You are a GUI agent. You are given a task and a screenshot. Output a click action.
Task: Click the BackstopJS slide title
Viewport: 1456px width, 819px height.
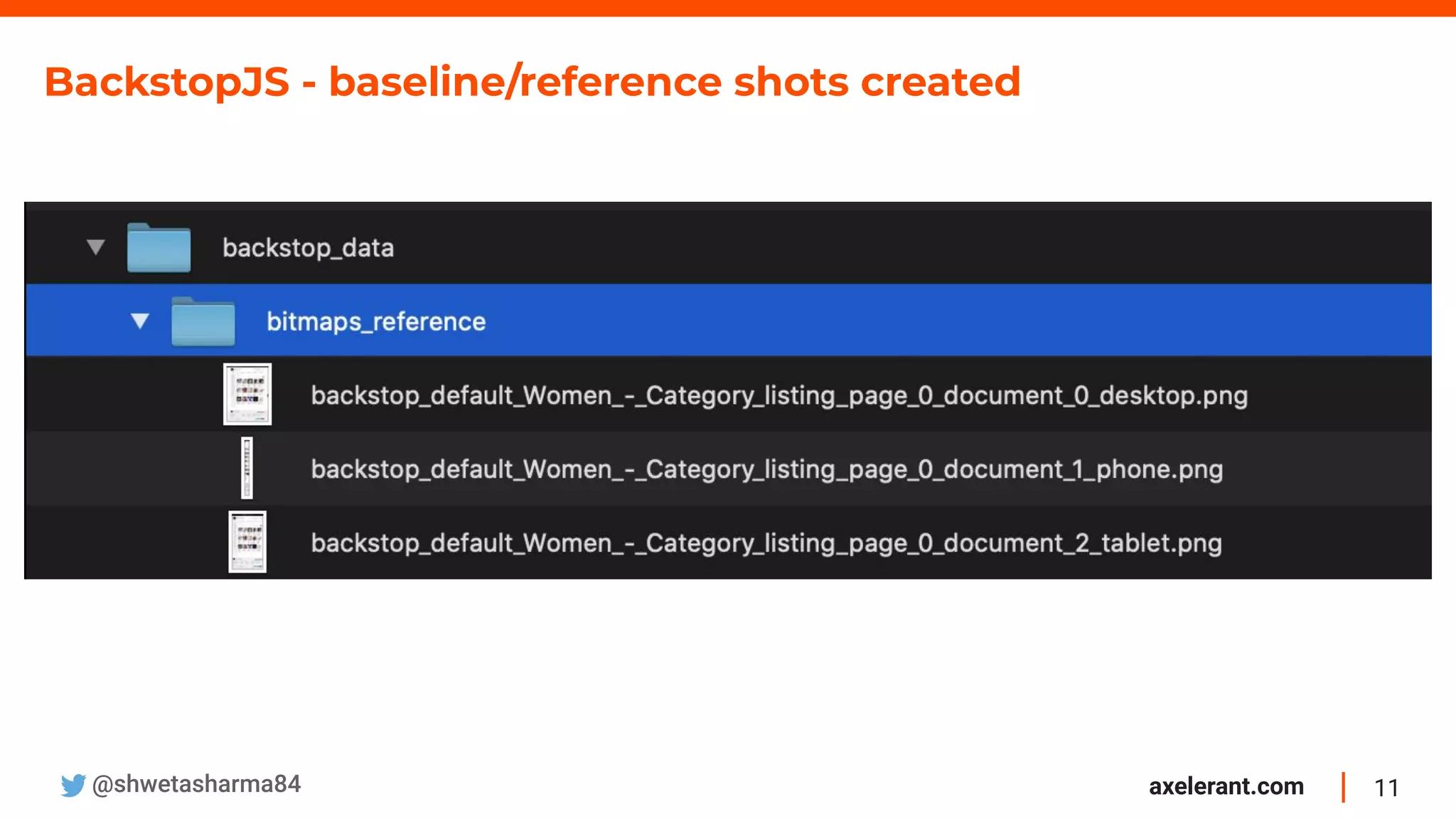532,82
